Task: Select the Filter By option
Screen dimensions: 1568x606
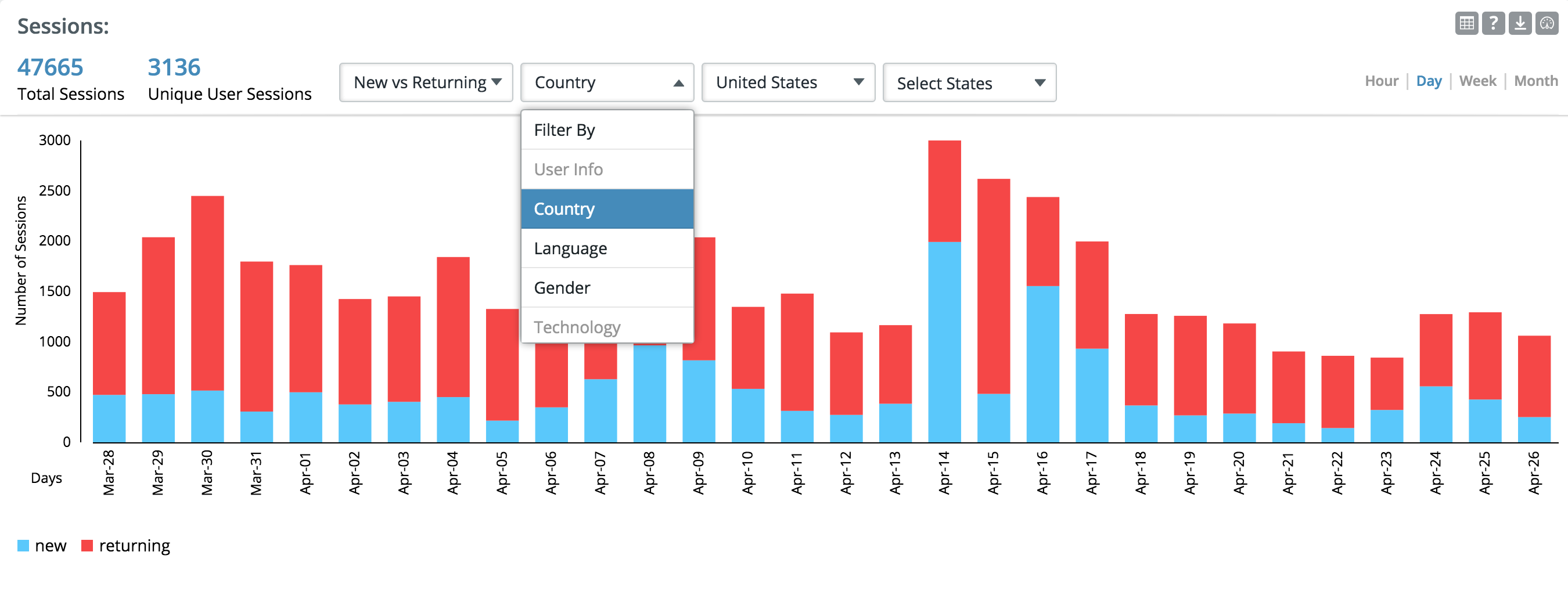Action: (x=607, y=129)
